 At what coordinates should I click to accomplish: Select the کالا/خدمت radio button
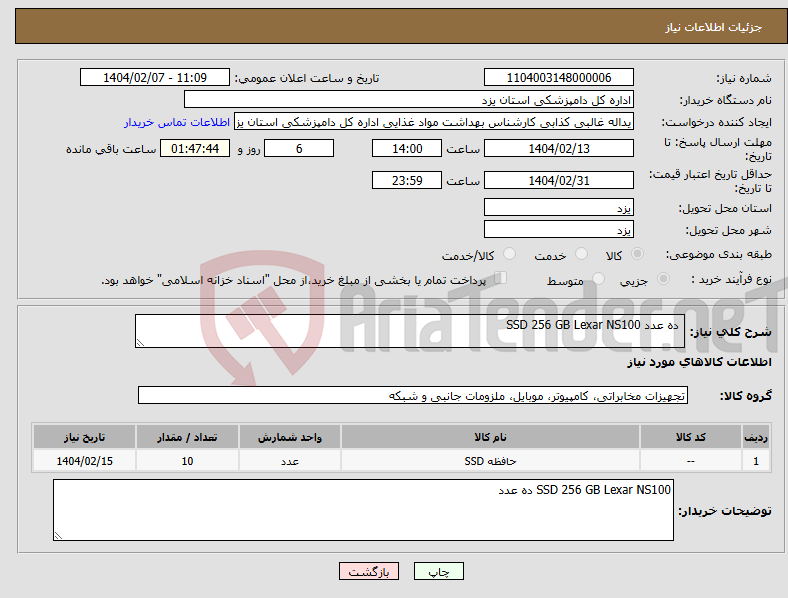pyautogui.click(x=510, y=254)
